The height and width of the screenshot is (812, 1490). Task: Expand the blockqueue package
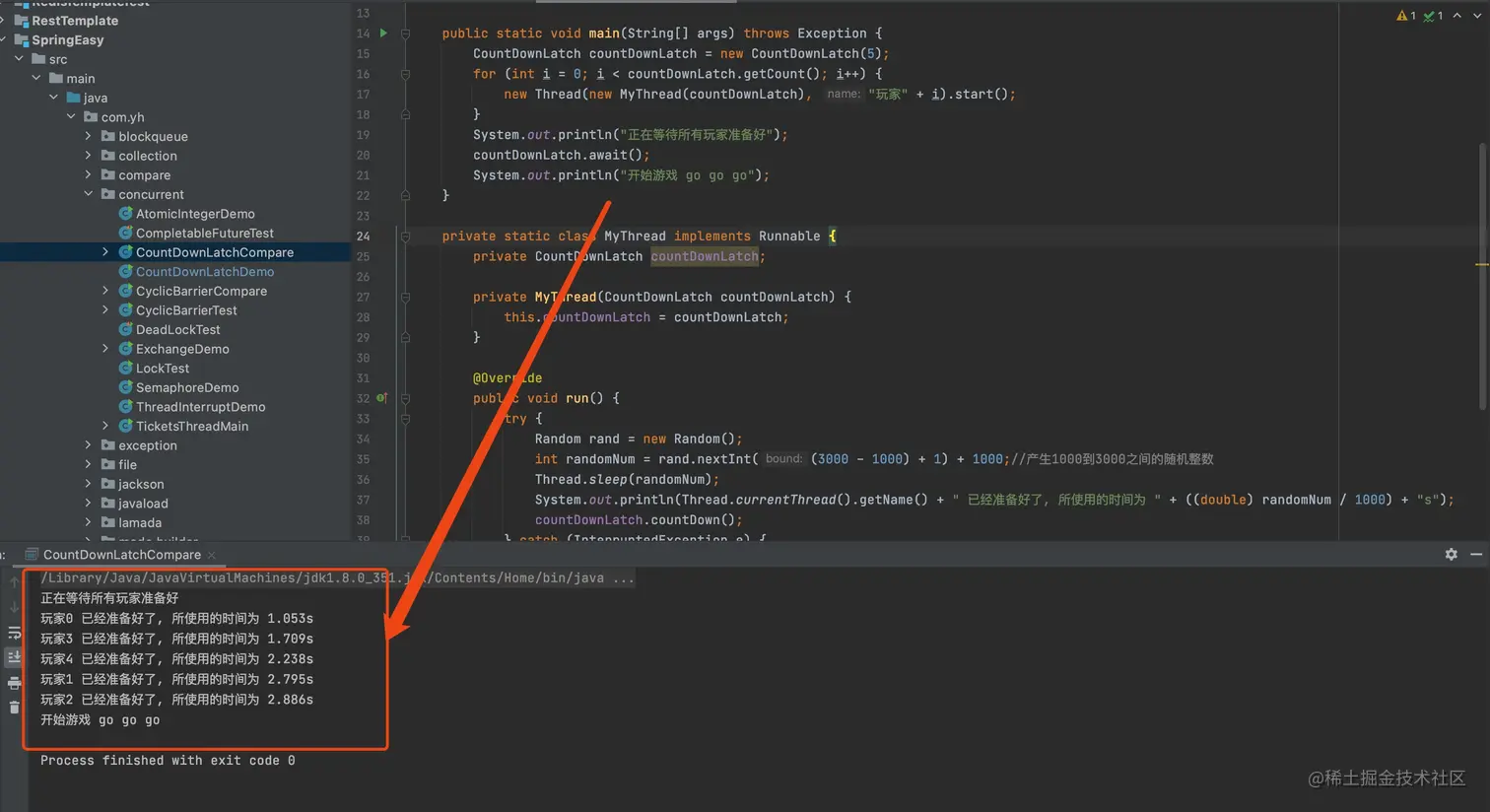click(x=89, y=136)
